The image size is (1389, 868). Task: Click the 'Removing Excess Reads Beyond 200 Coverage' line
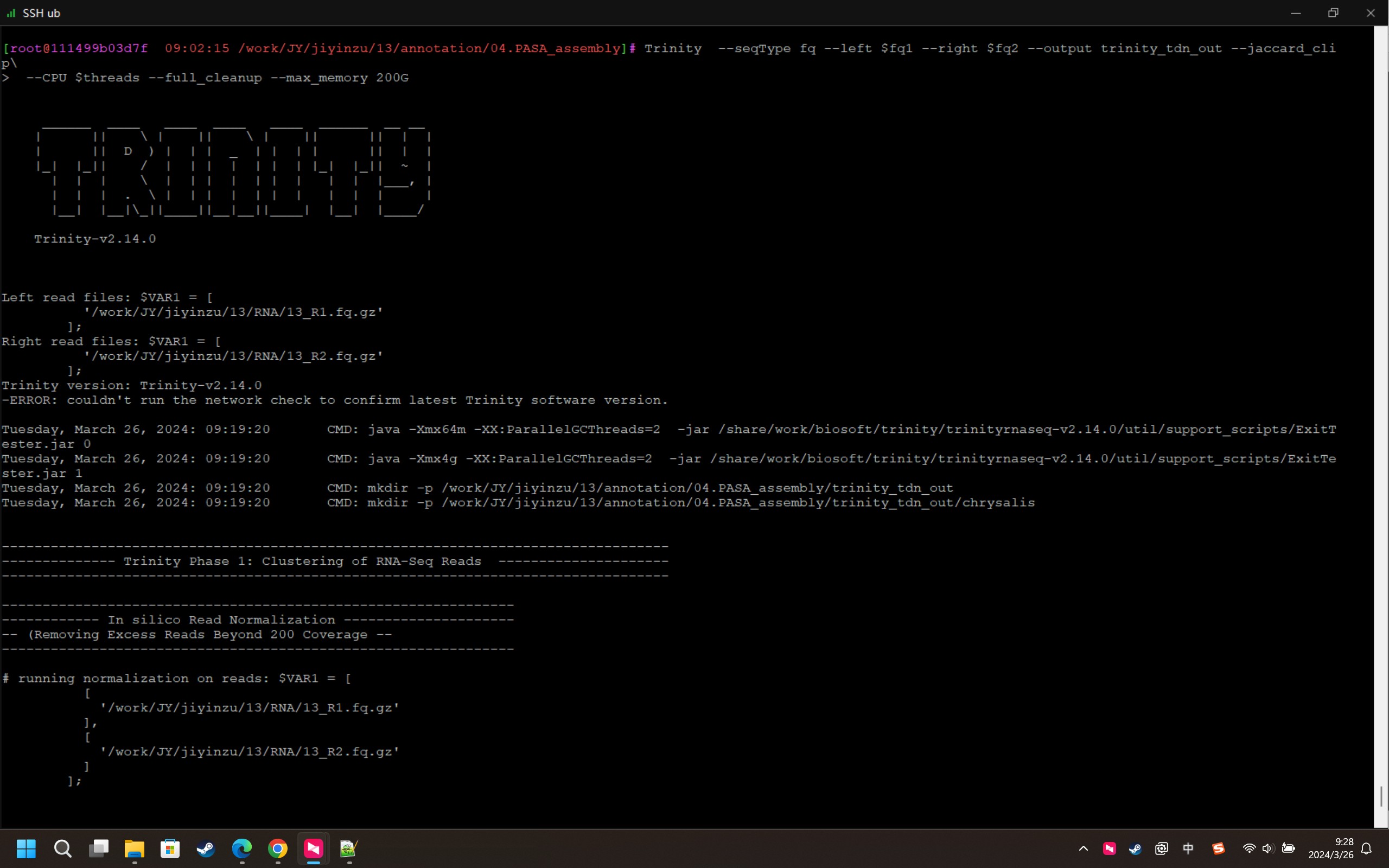pos(197,635)
